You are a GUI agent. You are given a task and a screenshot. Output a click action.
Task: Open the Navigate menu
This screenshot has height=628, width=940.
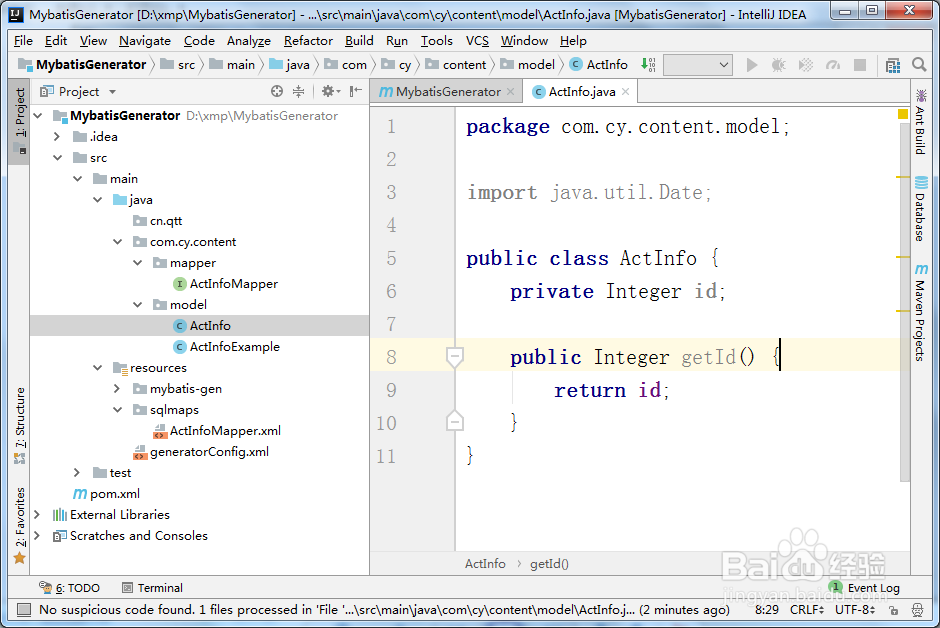pos(145,41)
